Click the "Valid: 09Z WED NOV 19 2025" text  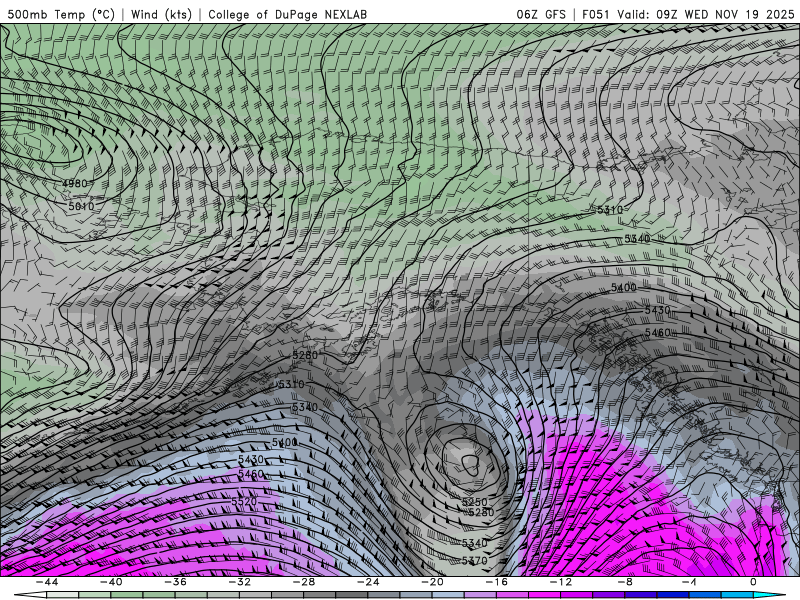(x=706, y=14)
